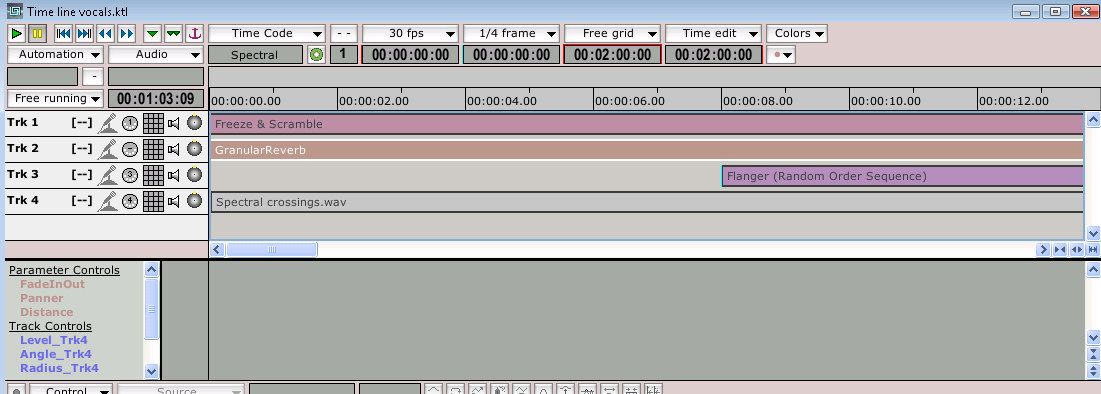Open the Colors dropdown button
The image size is (1101, 394).
coord(797,33)
